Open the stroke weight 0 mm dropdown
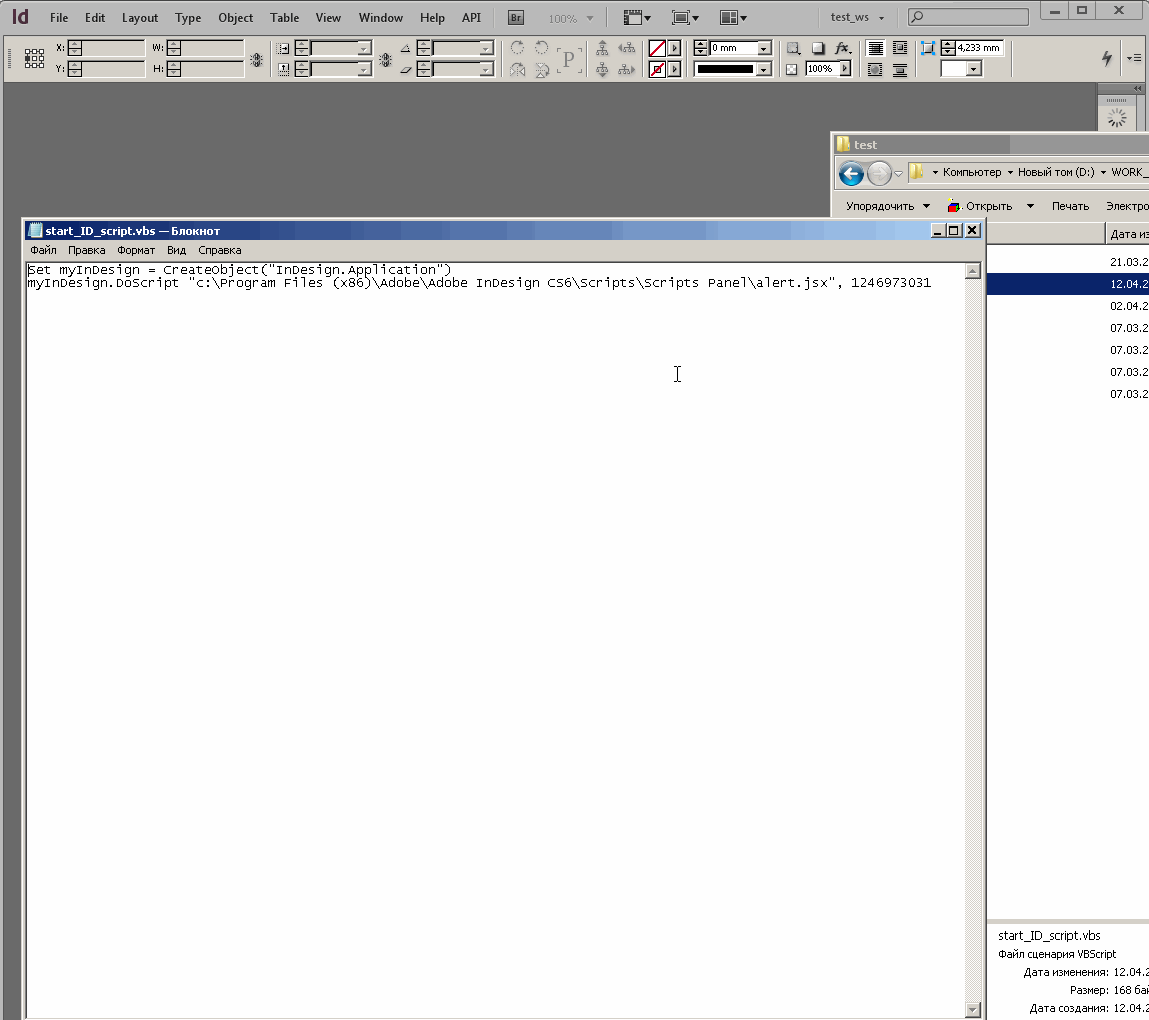The image size is (1149, 1020). point(764,48)
